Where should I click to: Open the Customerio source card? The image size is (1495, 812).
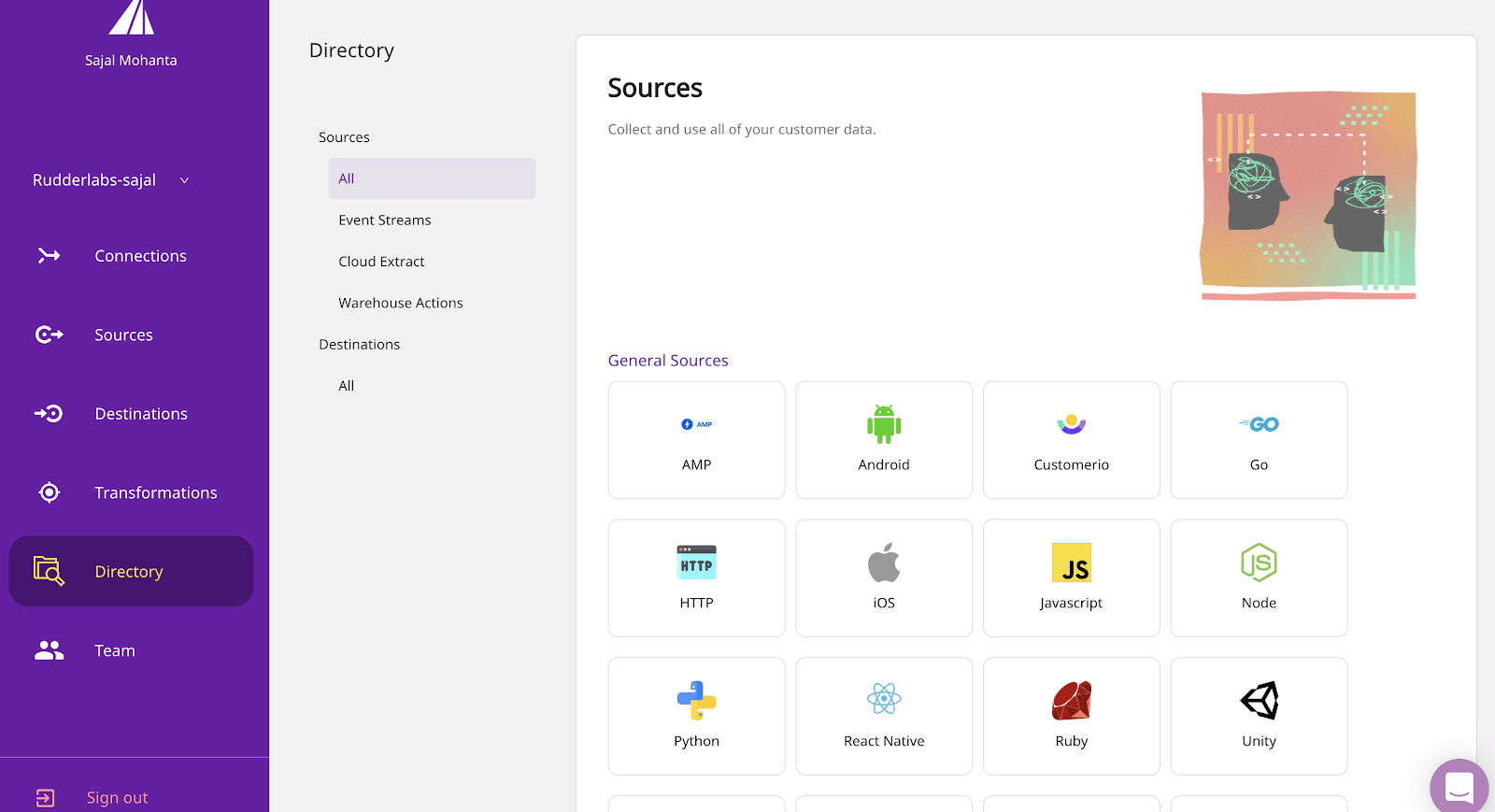coord(1071,440)
